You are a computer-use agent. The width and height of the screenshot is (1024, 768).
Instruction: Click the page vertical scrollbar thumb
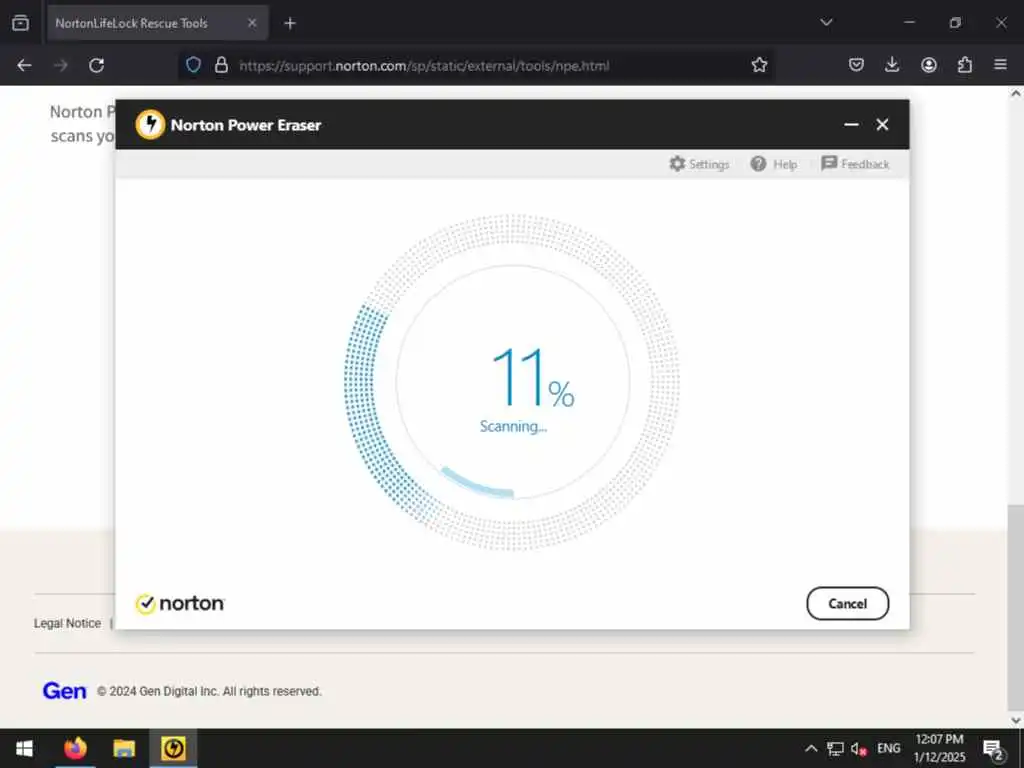coord(1015,607)
